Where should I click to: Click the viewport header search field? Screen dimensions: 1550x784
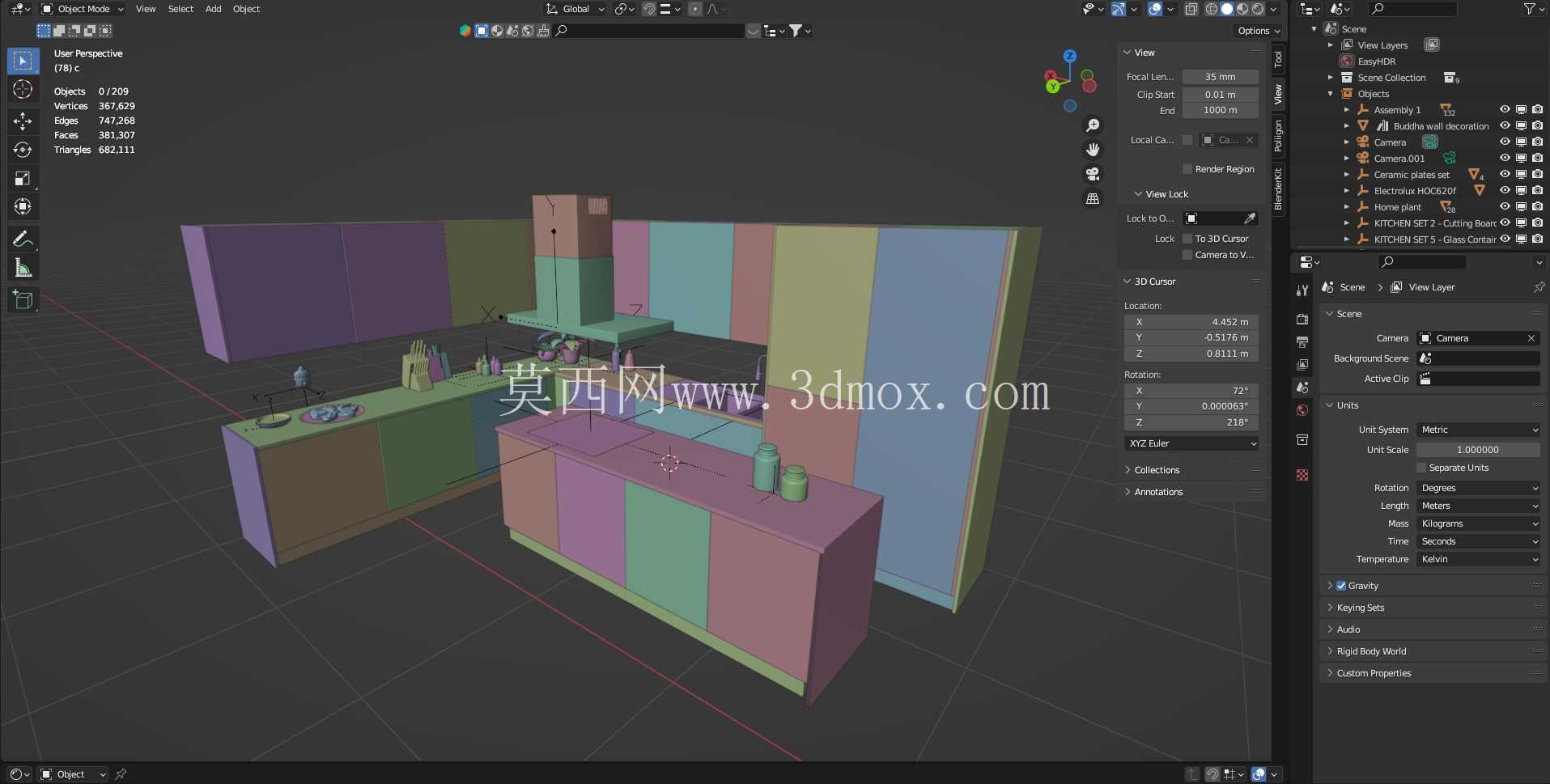click(x=649, y=31)
